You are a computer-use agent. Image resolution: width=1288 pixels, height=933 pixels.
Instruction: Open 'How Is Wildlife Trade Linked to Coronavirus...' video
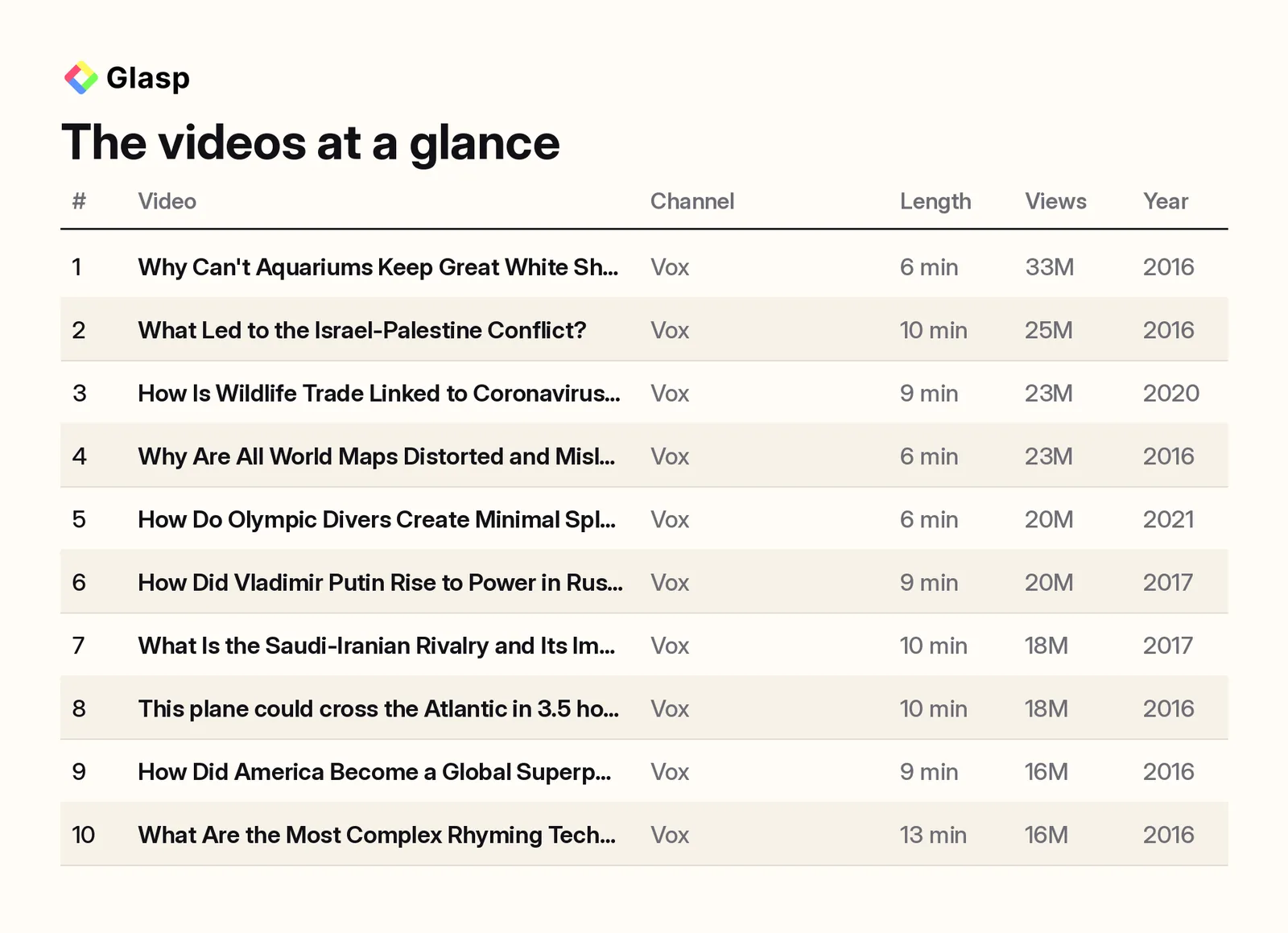[379, 394]
